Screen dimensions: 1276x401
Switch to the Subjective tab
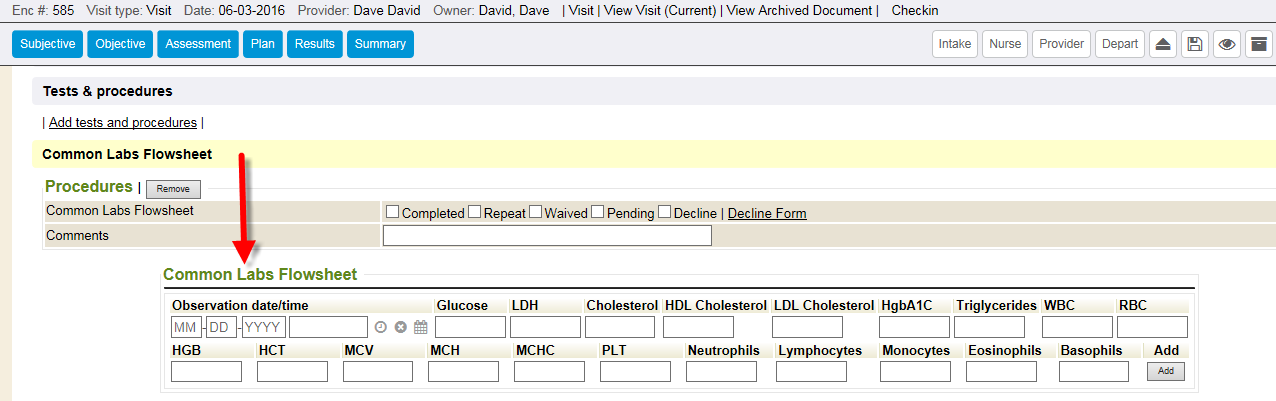[47, 44]
